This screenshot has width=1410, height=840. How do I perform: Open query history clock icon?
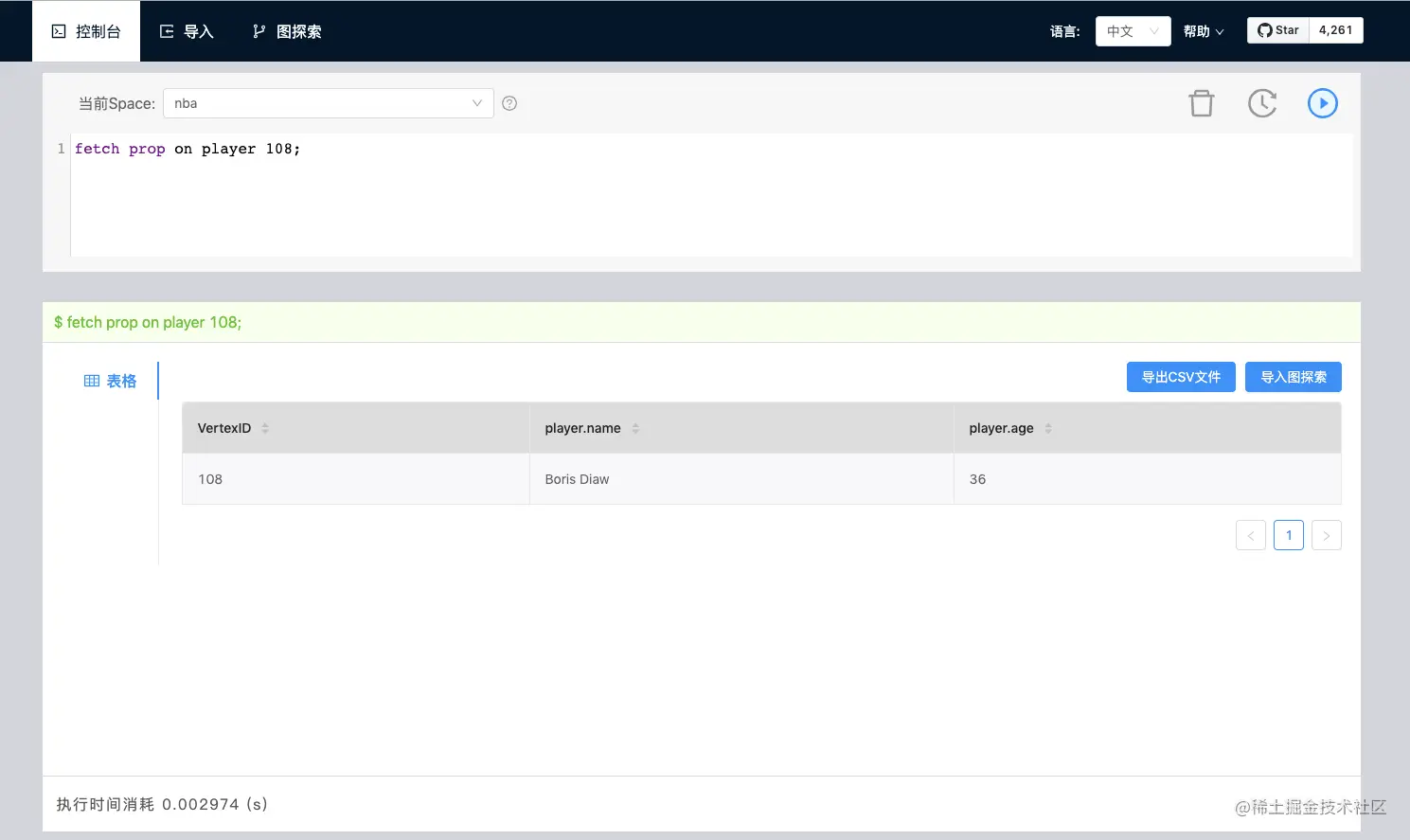1262,103
